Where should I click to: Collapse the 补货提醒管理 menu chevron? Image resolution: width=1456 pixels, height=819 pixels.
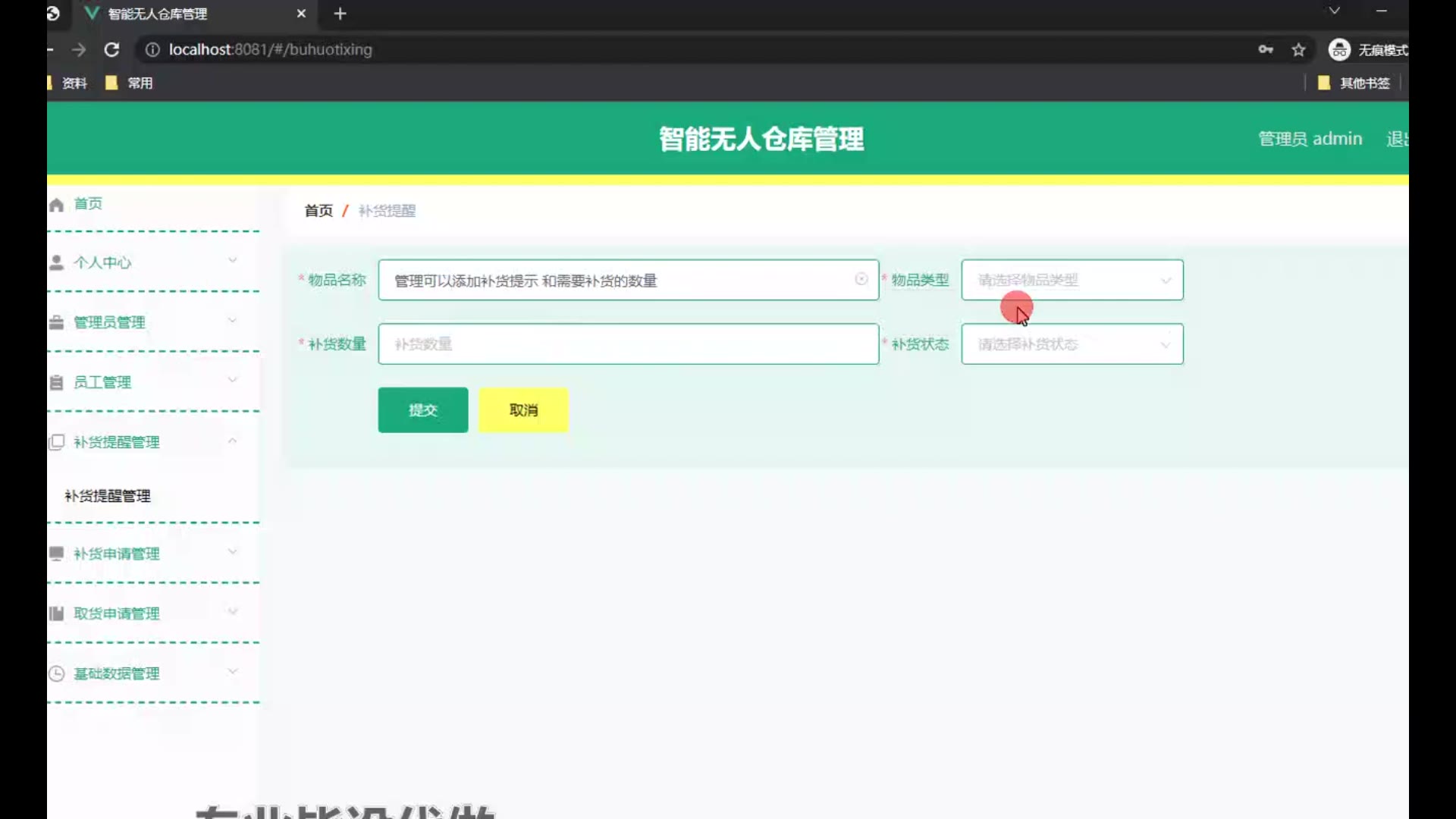coord(233,441)
